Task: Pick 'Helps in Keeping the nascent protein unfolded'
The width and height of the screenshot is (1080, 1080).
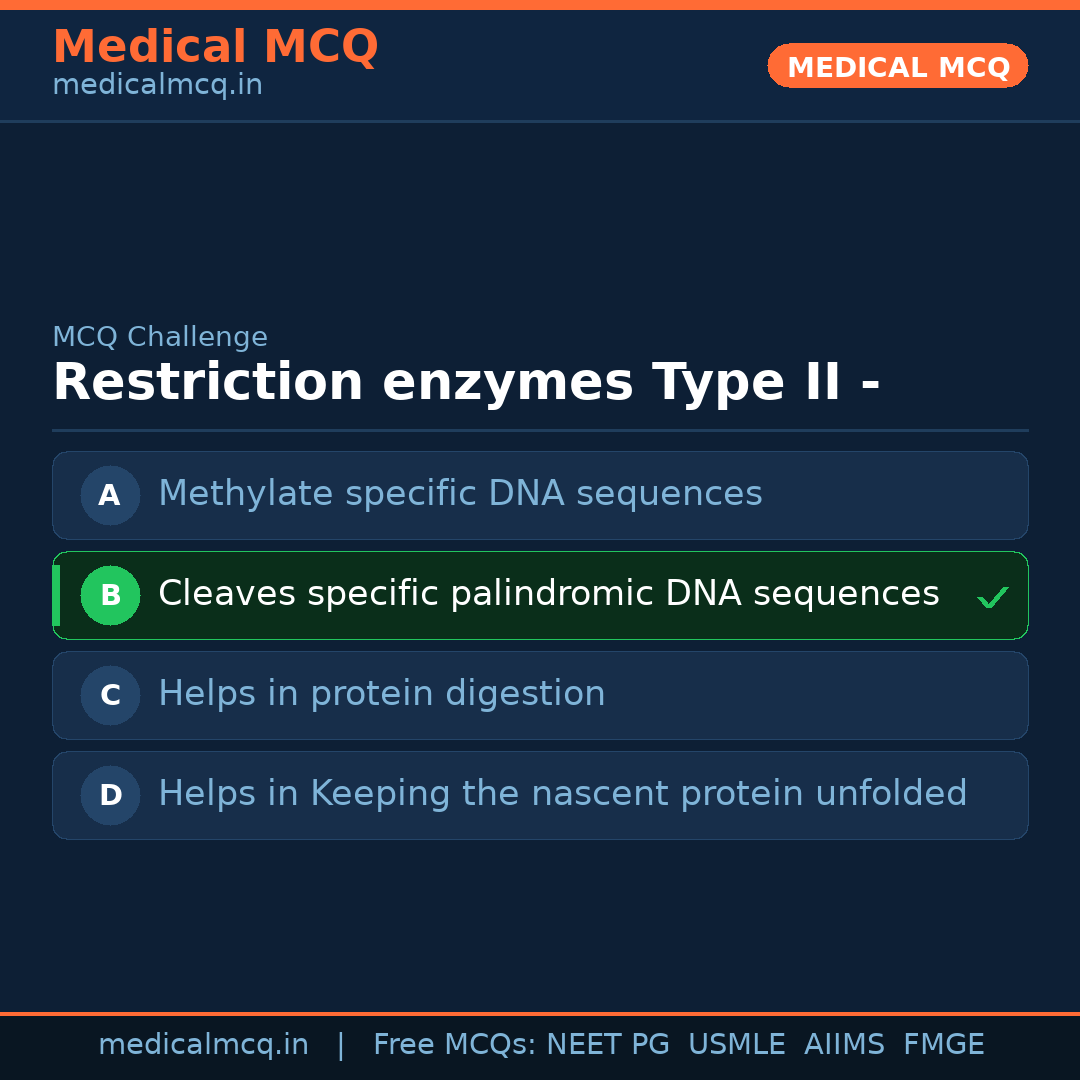Action: [562, 794]
